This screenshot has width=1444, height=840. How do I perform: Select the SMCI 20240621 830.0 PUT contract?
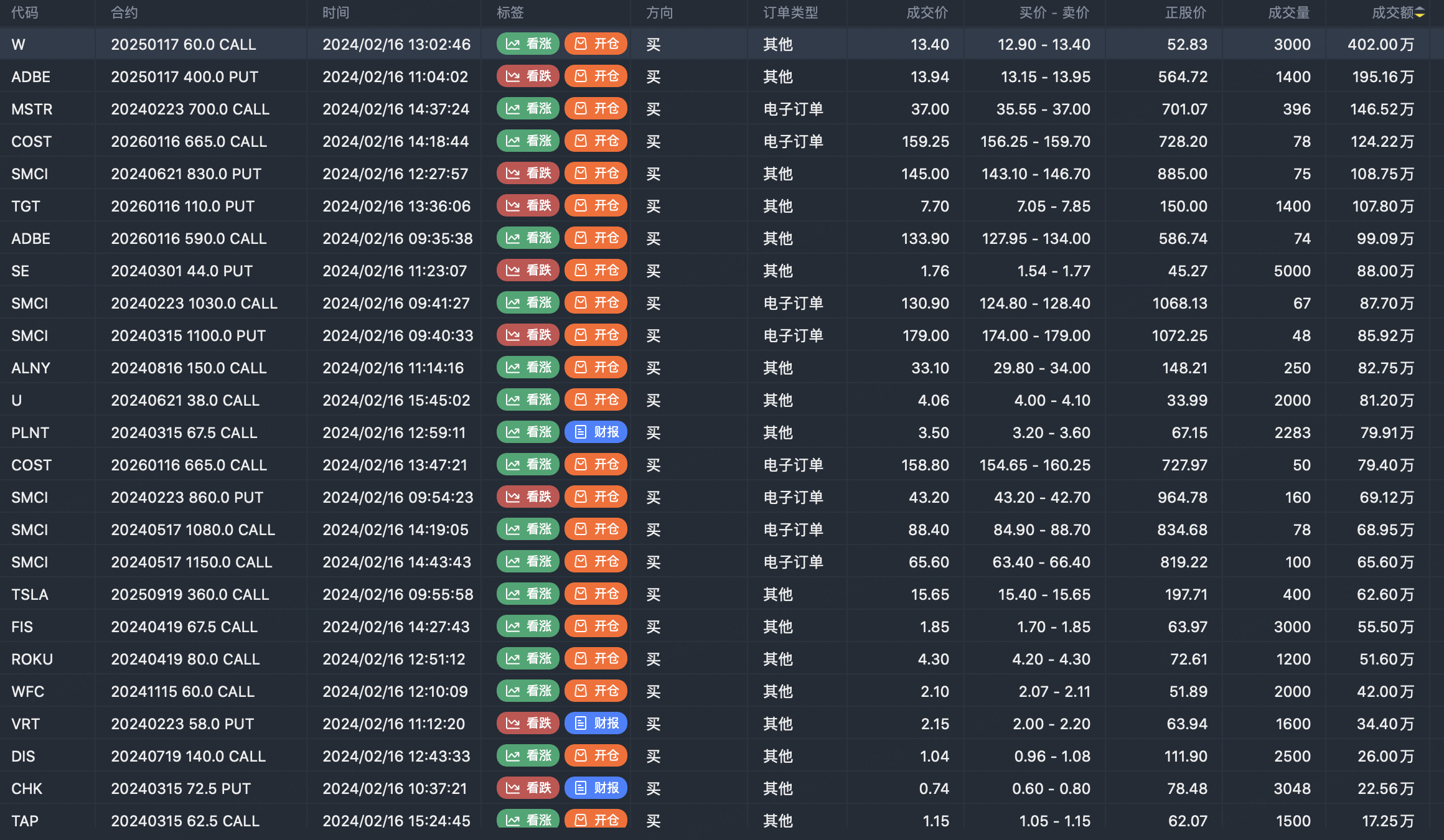pyautogui.click(x=186, y=174)
